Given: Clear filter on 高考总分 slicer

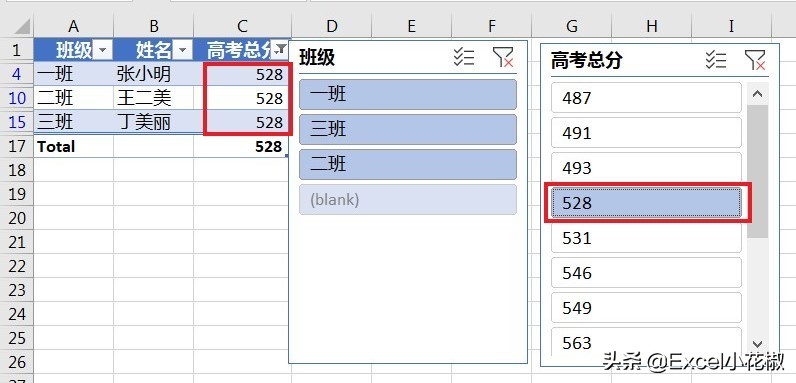Looking at the screenshot, I should (x=755, y=60).
